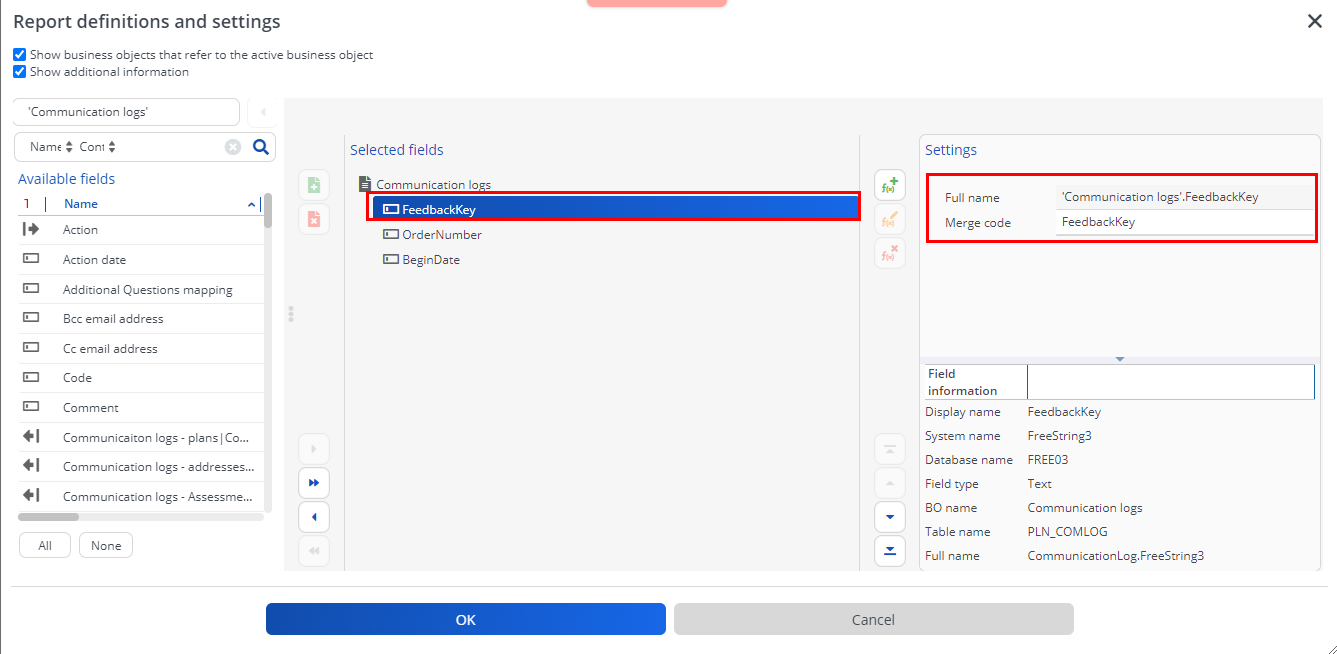Click Action date field icon
1337x654 pixels.
(x=31, y=259)
